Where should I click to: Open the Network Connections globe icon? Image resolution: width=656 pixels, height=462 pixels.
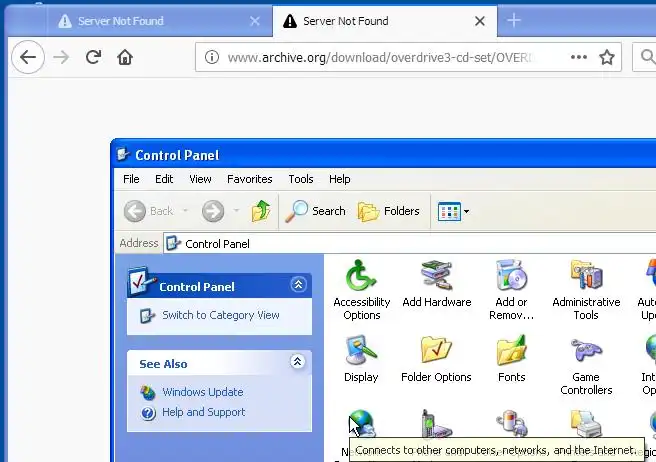pyautogui.click(x=361, y=424)
